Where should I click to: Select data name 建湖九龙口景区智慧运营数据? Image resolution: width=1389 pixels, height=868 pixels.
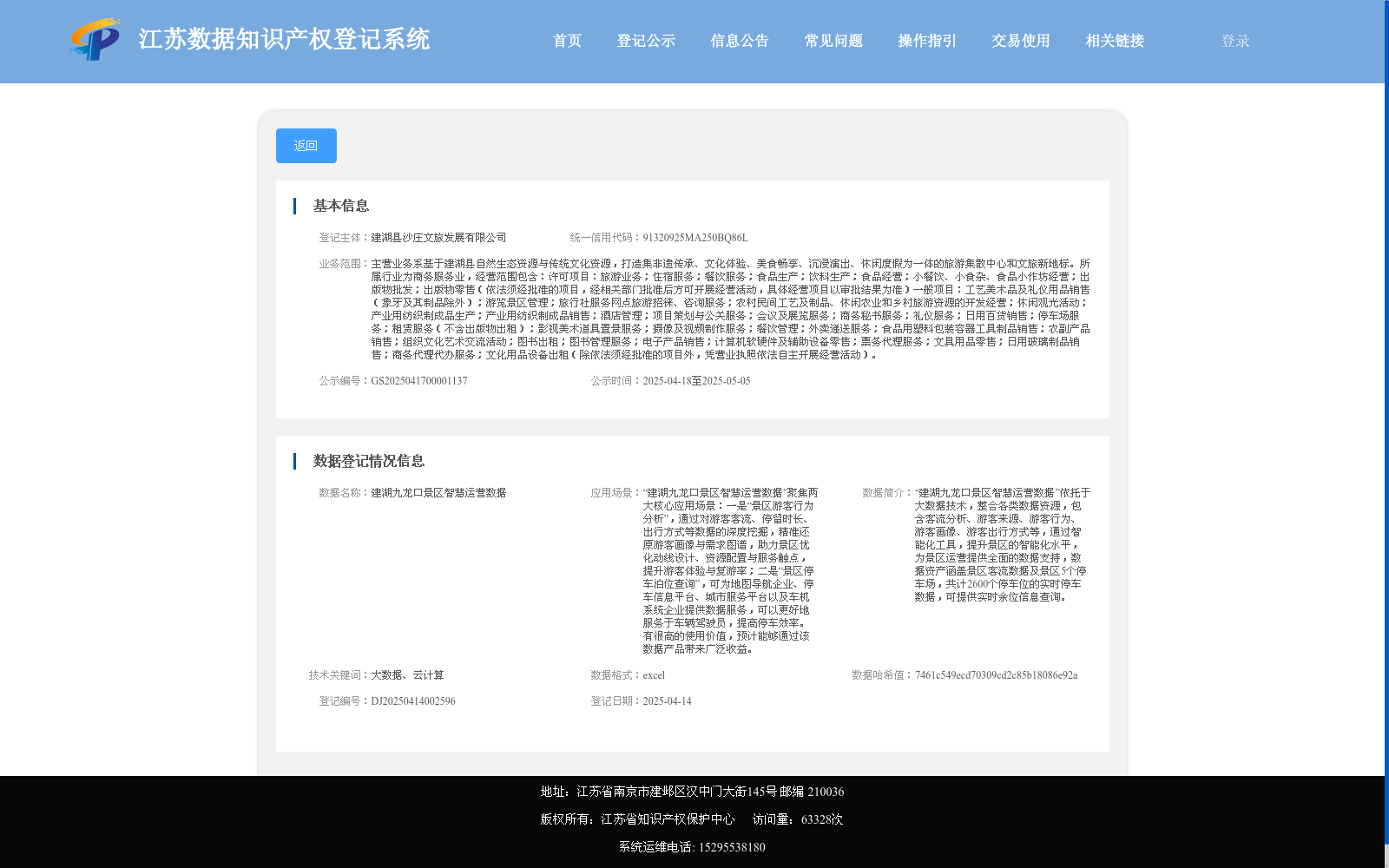click(438, 493)
